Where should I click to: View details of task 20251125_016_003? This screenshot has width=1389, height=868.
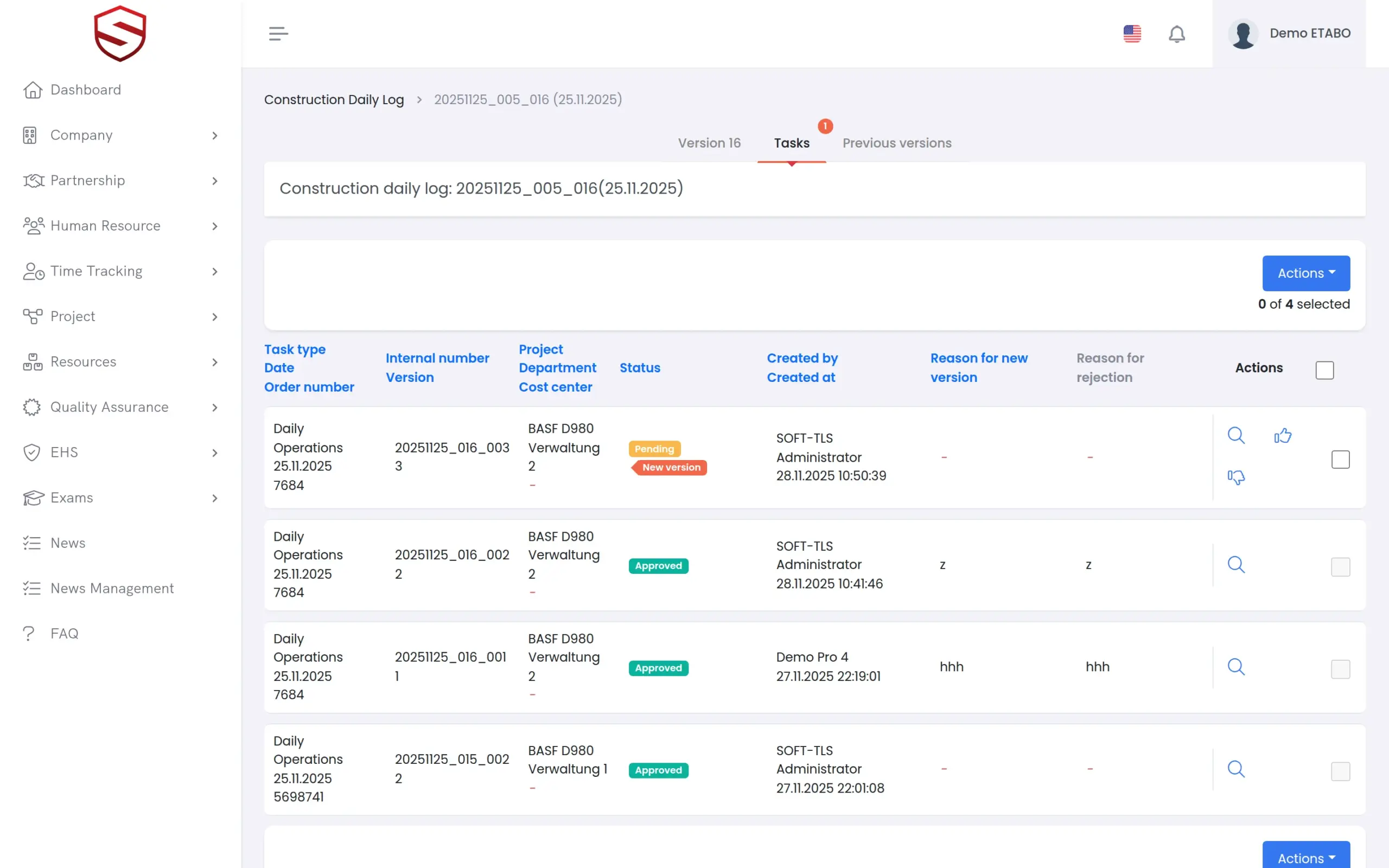pos(1236,435)
